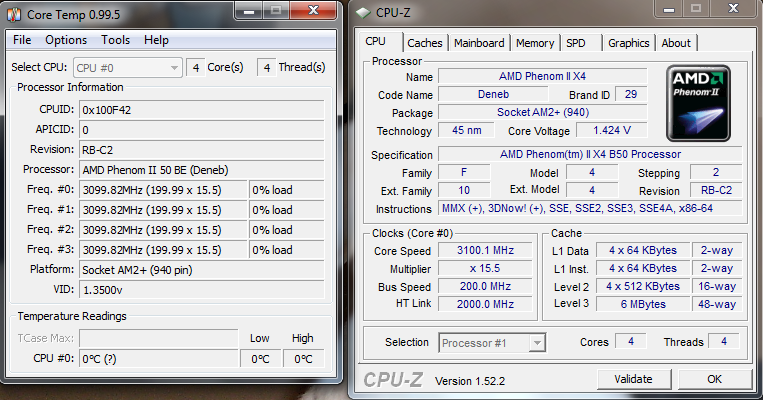Click the Level 3 cache value 6 MBytes
The image size is (763, 400).
coord(643,304)
